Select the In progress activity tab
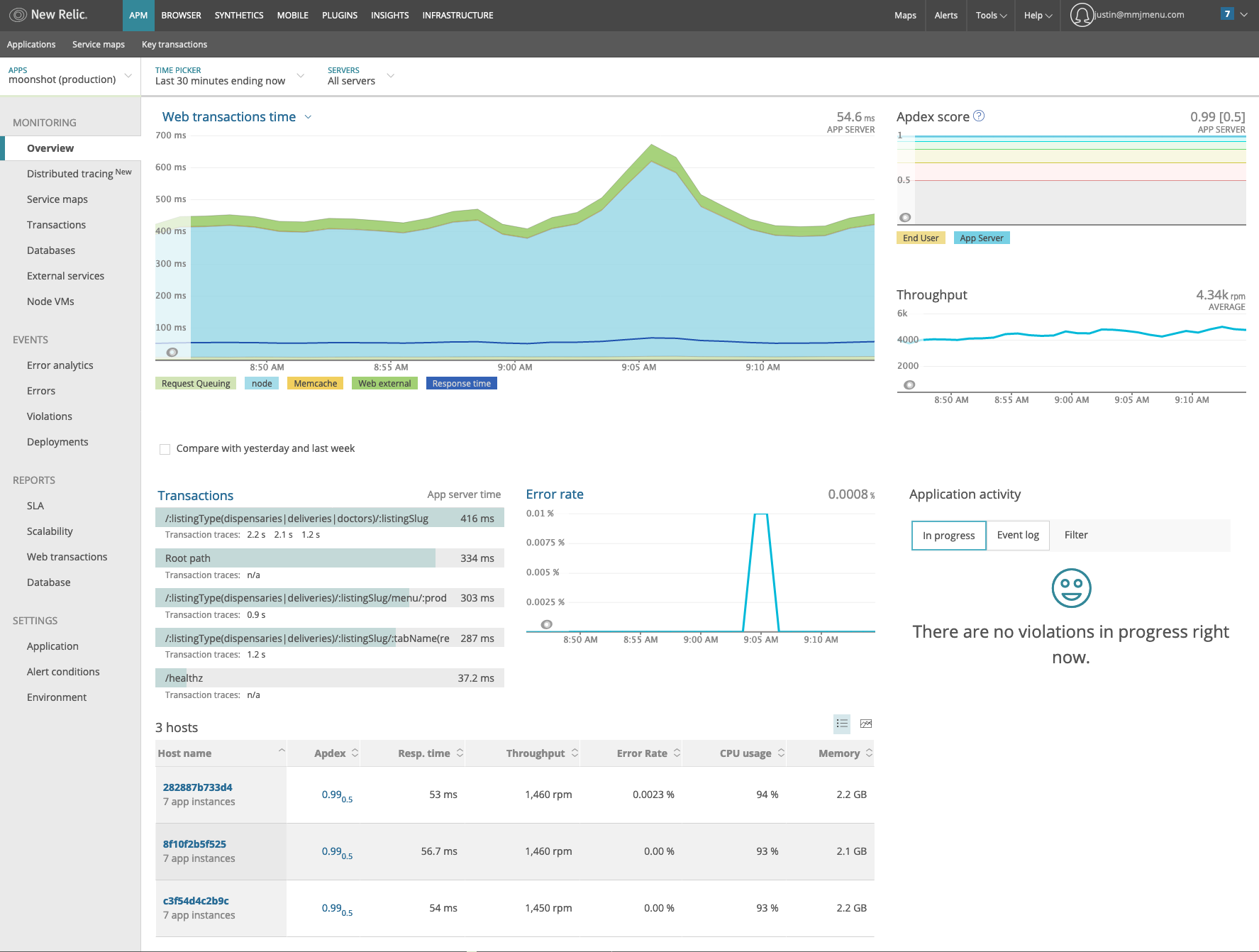This screenshot has height=952, width=1259. tap(948, 536)
